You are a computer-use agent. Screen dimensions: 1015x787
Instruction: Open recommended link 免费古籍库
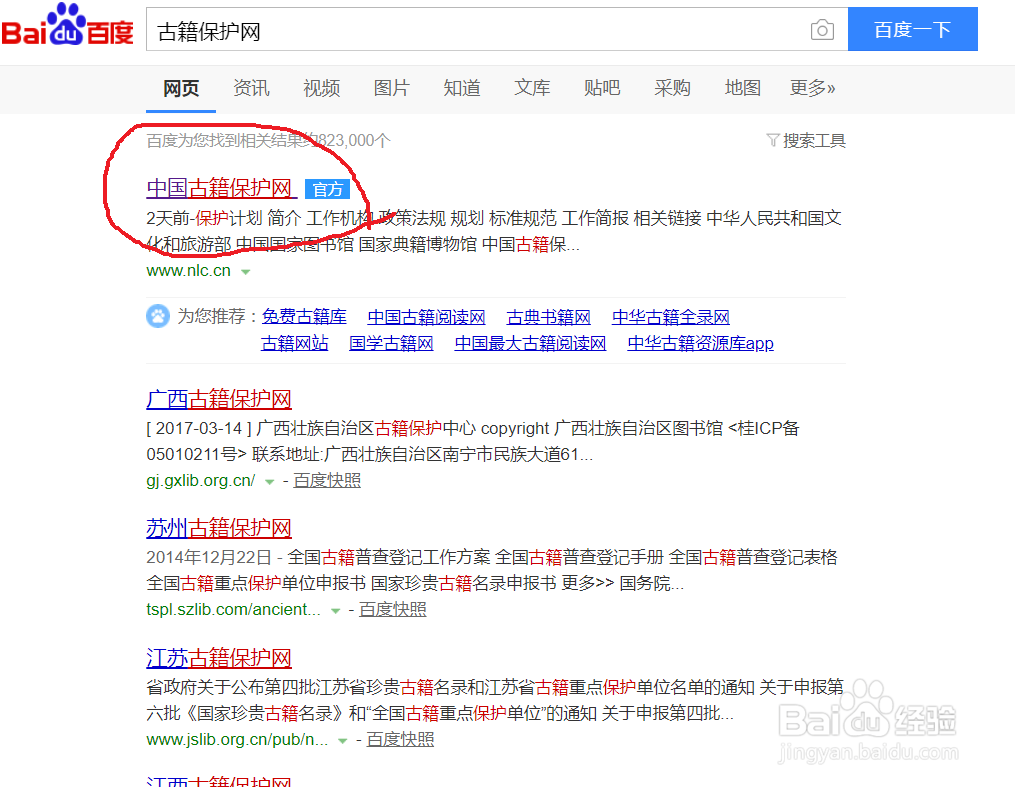(304, 317)
